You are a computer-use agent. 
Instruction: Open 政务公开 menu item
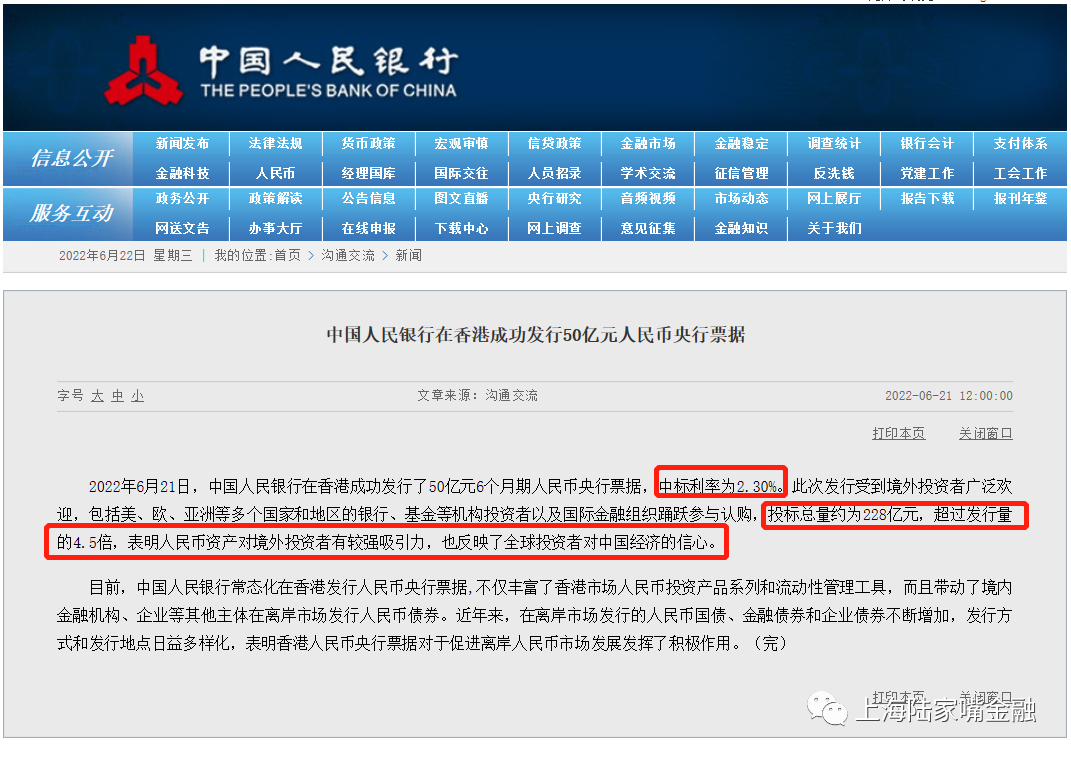click(182, 198)
